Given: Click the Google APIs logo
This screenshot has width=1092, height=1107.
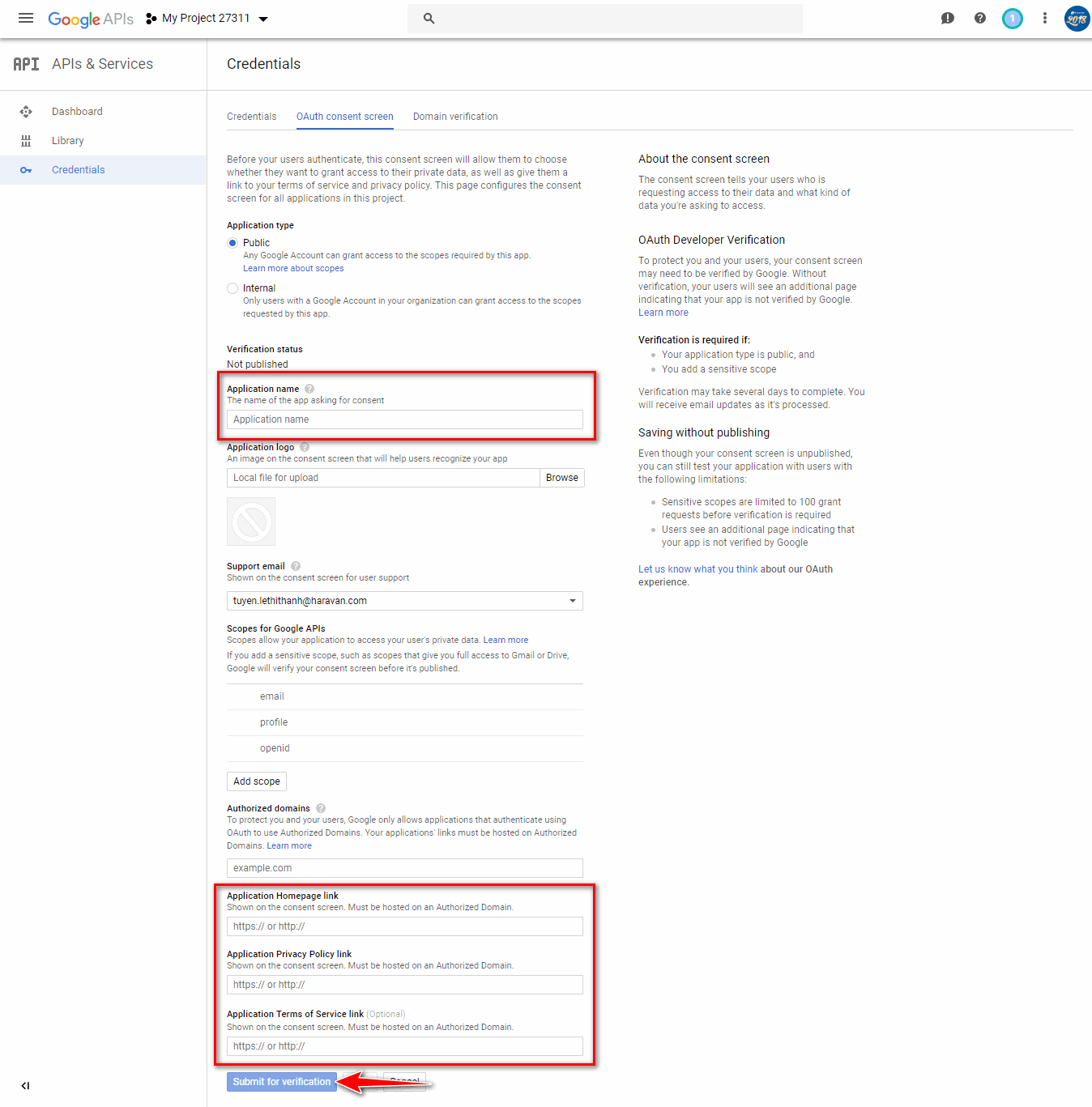Looking at the screenshot, I should (91, 19).
